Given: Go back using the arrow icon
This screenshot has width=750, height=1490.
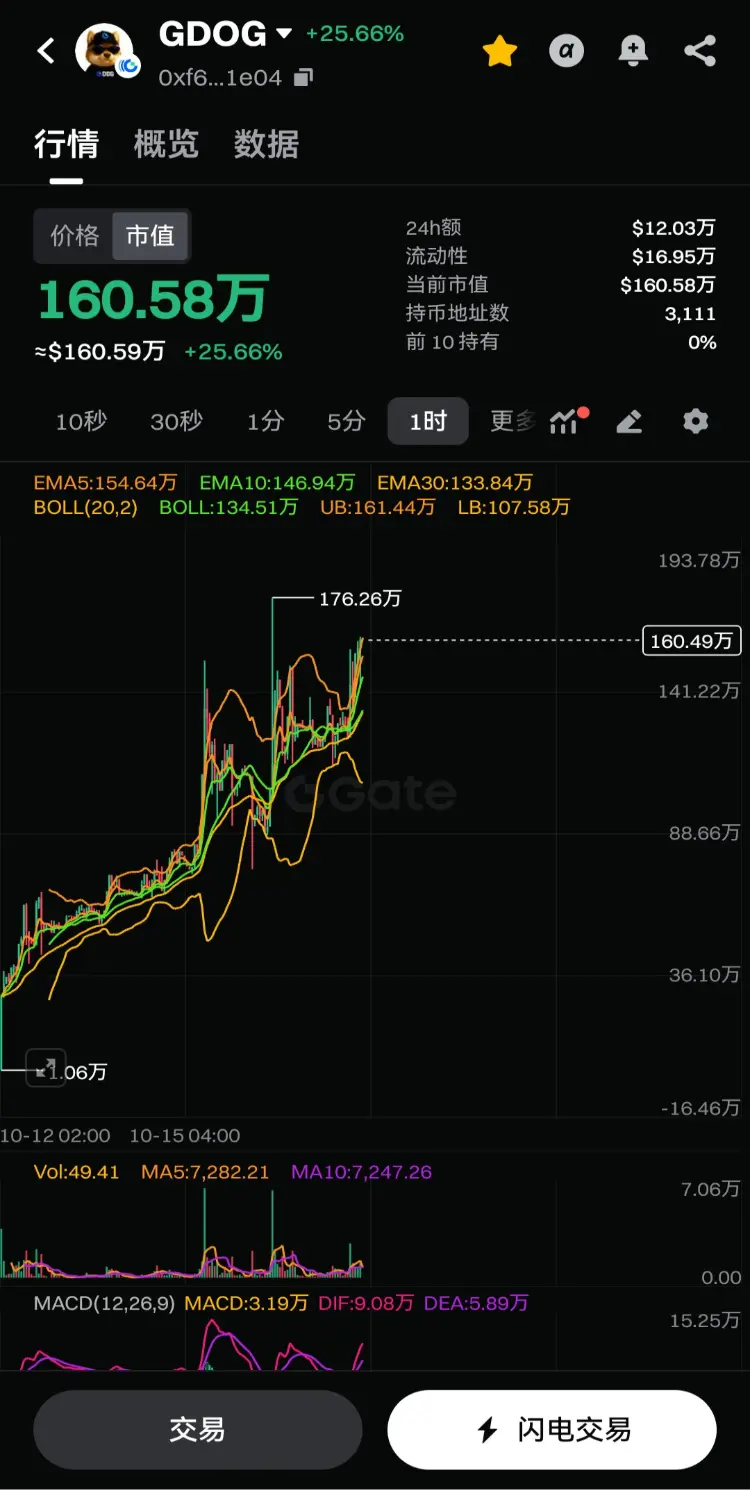Looking at the screenshot, I should click(x=46, y=50).
